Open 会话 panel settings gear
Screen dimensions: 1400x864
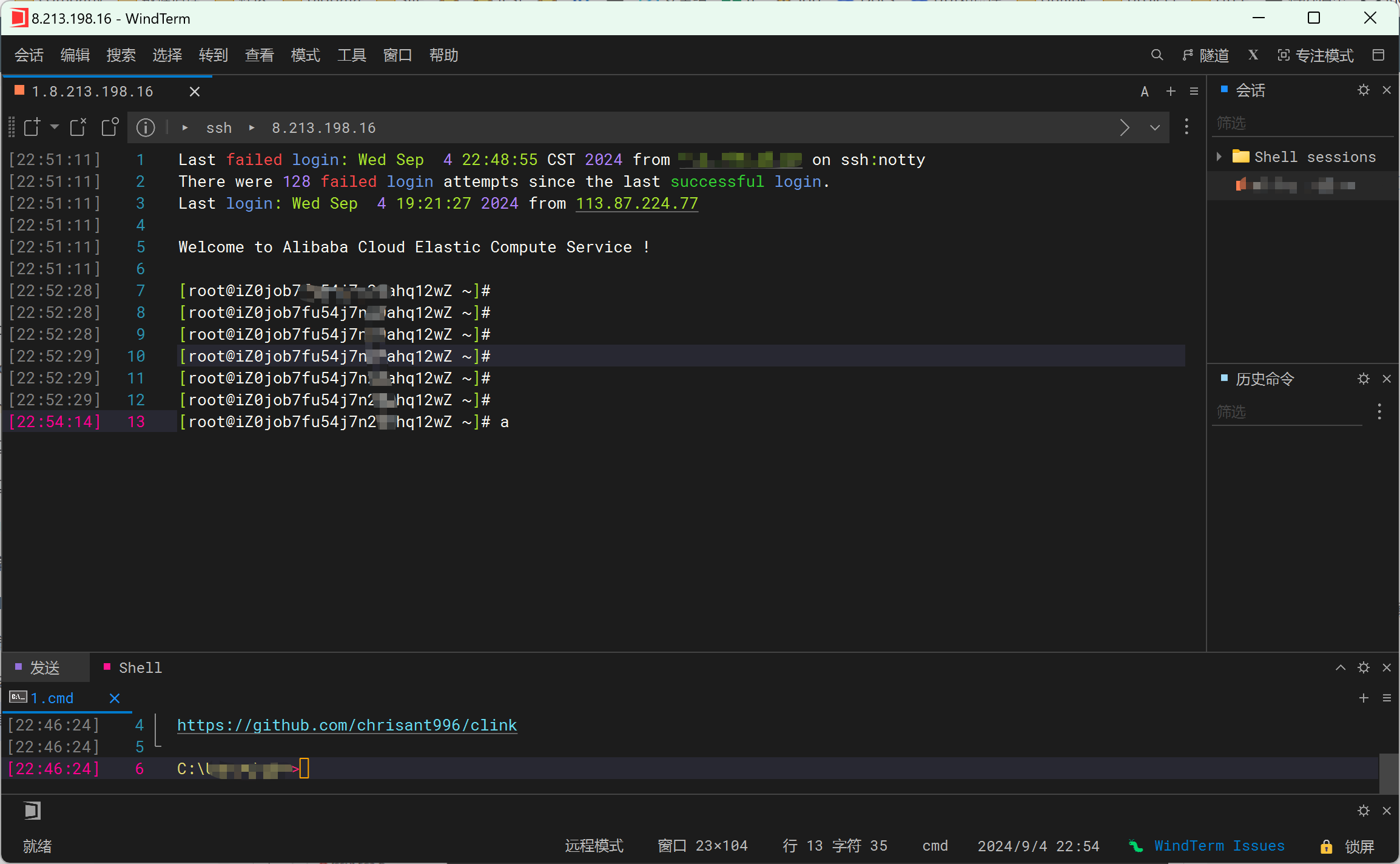1364,90
